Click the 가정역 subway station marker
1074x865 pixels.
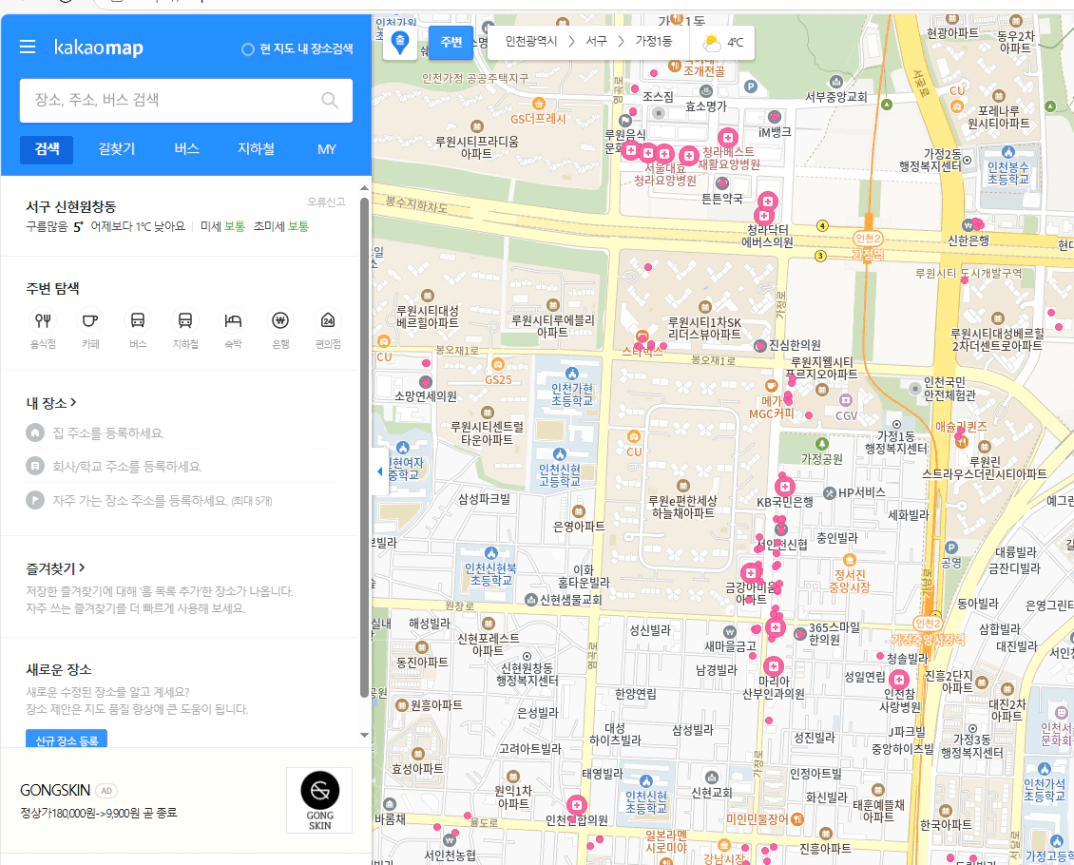(868, 238)
